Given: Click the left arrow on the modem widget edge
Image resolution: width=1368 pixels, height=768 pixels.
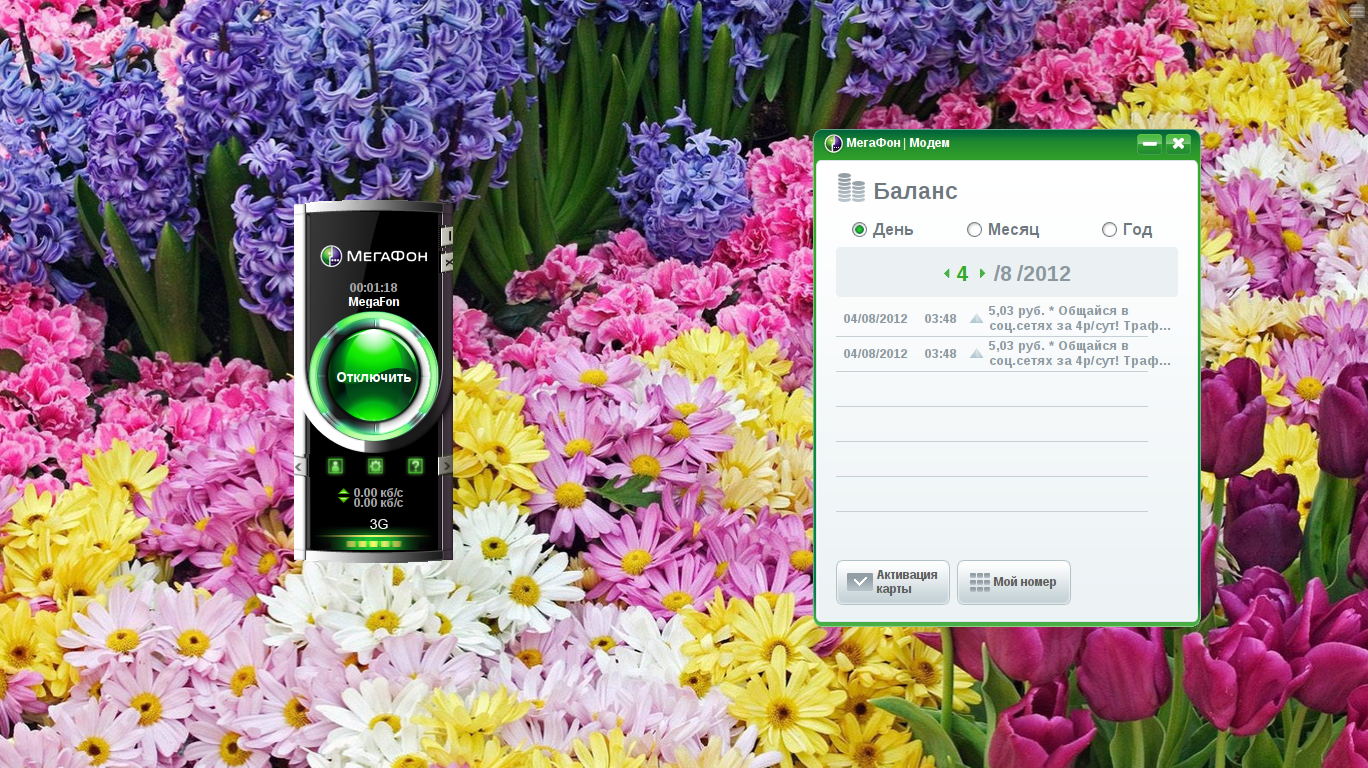Looking at the screenshot, I should pyautogui.click(x=299, y=466).
